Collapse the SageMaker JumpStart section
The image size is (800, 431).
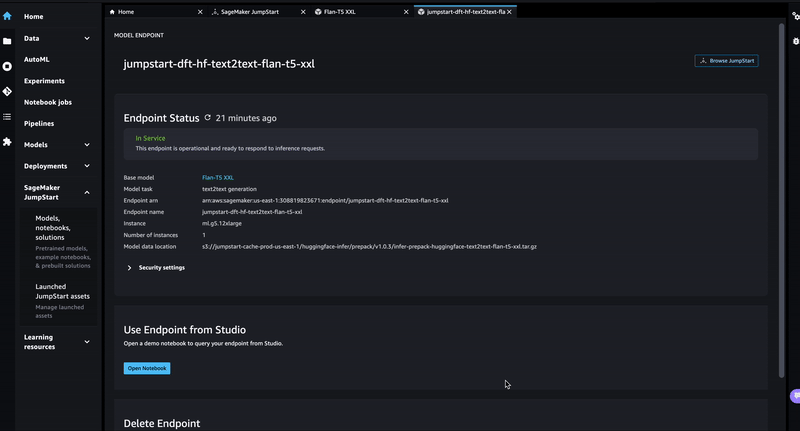pos(87,192)
